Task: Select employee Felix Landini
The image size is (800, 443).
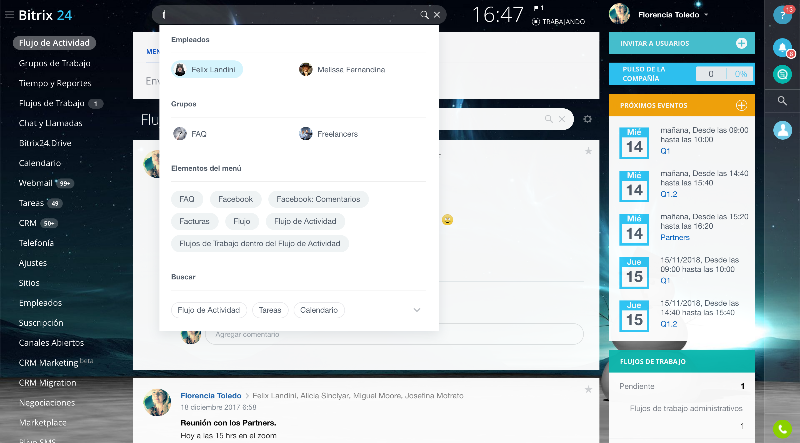Action: point(207,69)
